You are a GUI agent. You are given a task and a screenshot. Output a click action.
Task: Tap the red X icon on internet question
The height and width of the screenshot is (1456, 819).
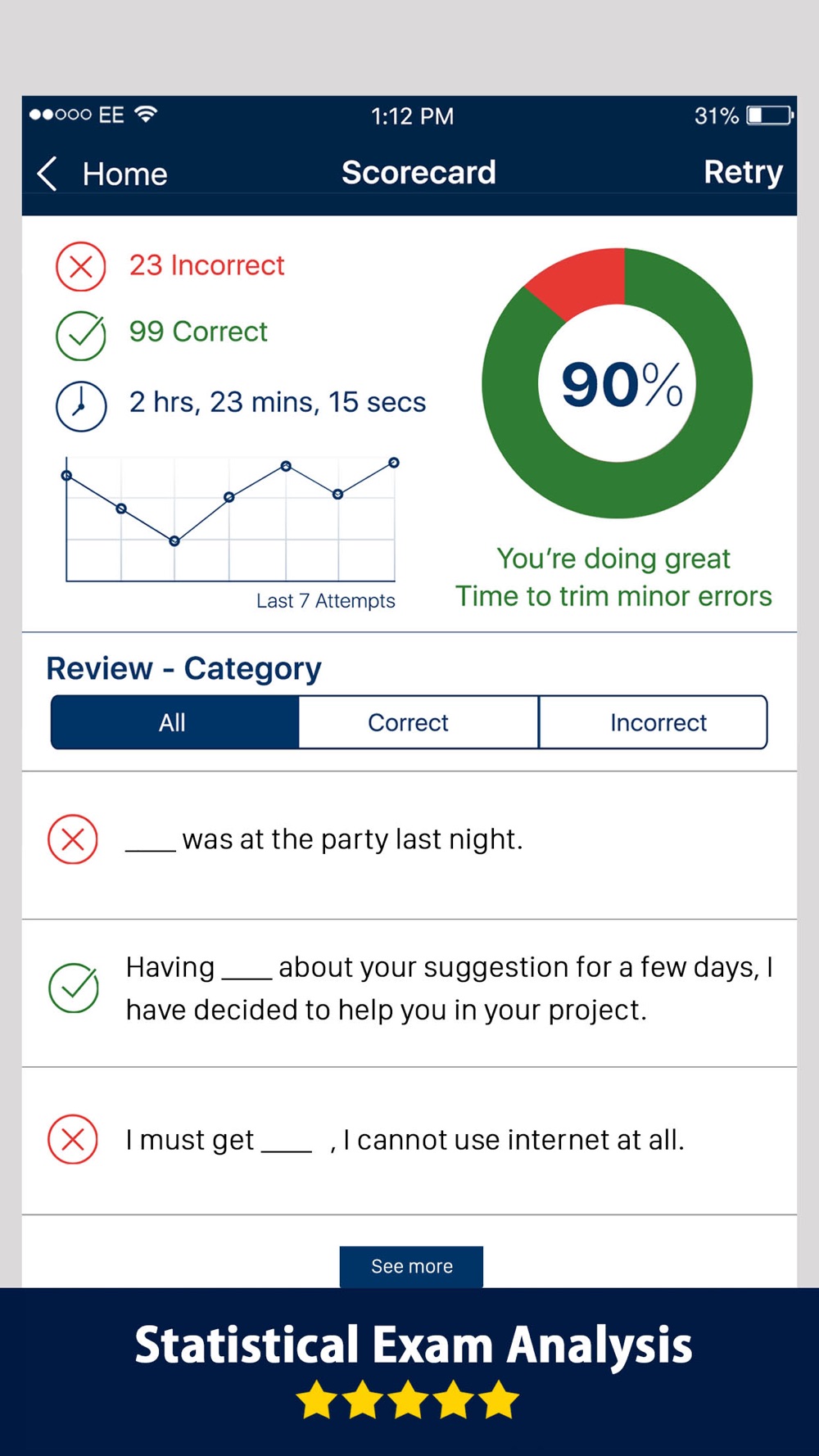pyautogui.click(x=73, y=1139)
